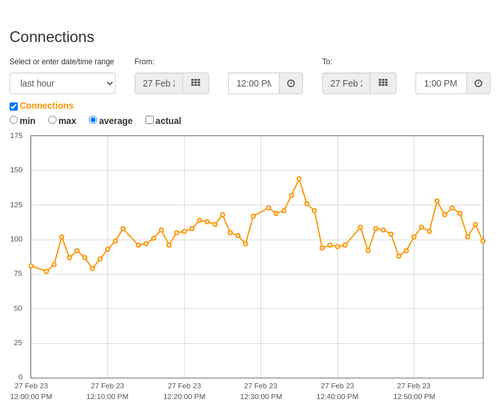The width and height of the screenshot is (500, 403).
Task: Click the first data point at 12:00:00 PM
Action: click(31, 266)
